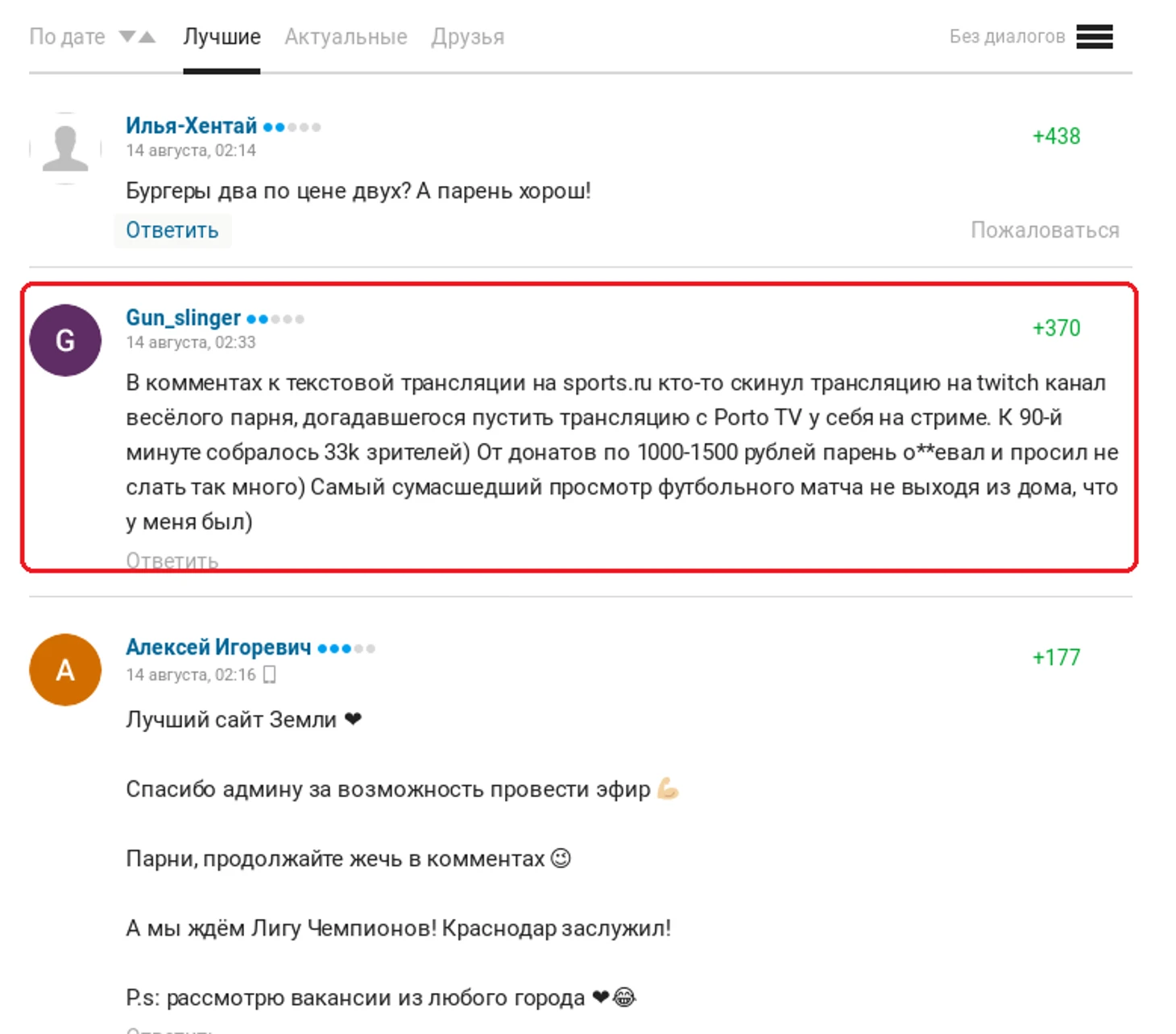Viewport: 1176px width, 1034px height.
Task: Sort comments by По дате
Action: click(x=67, y=37)
